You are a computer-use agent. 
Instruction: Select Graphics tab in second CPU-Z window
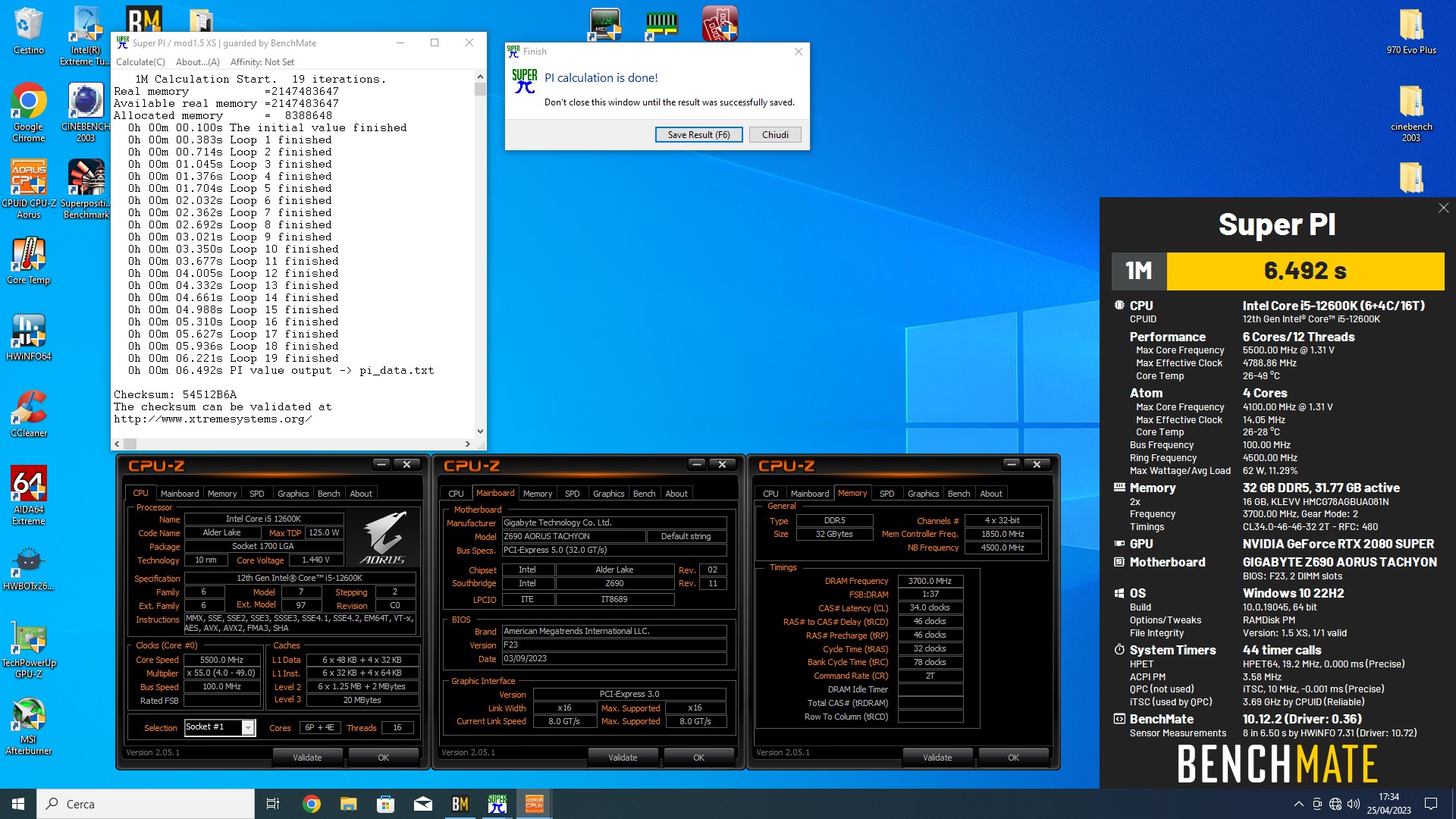pos(608,494)
